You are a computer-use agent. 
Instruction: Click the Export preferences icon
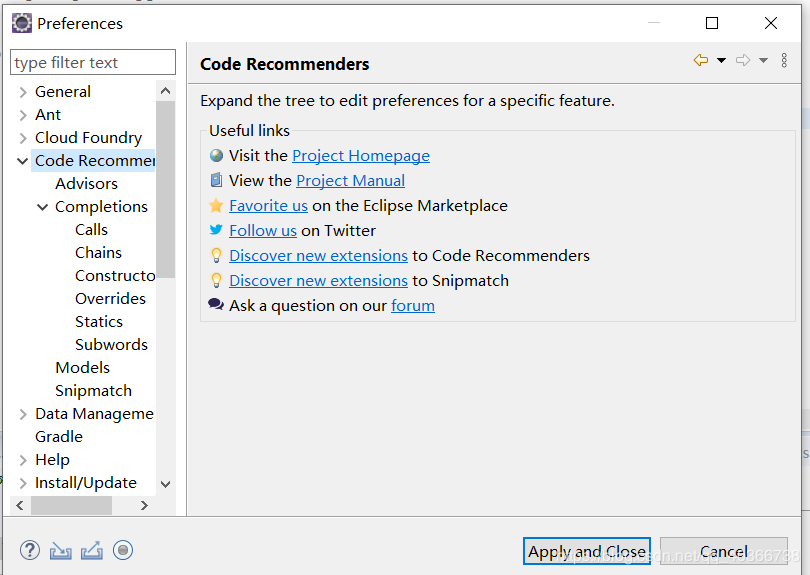click(92, 550)
